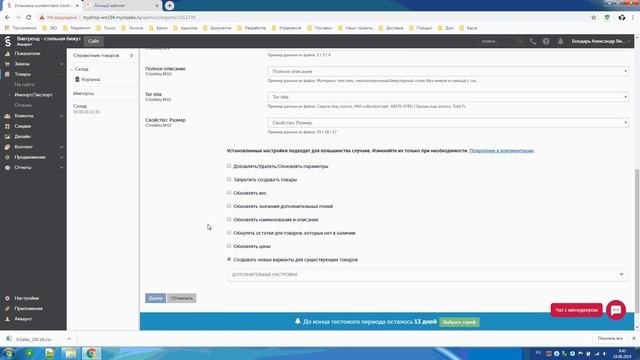Screen dimensions: 640x360
Task: Open a new browser tab
Action: pyautogui.click(x=169, y=6)
